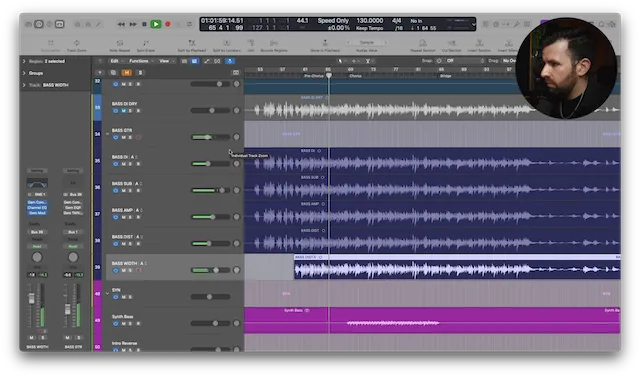Toggle the orange Hide tracks H button

127,73
